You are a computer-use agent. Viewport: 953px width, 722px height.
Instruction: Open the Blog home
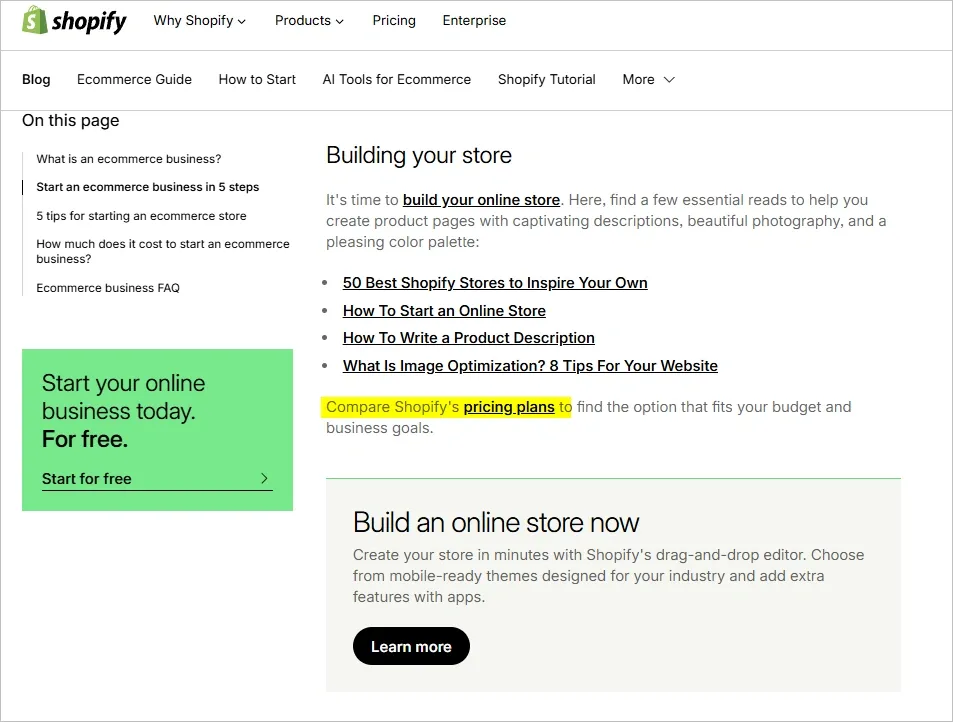pos(36,80)
